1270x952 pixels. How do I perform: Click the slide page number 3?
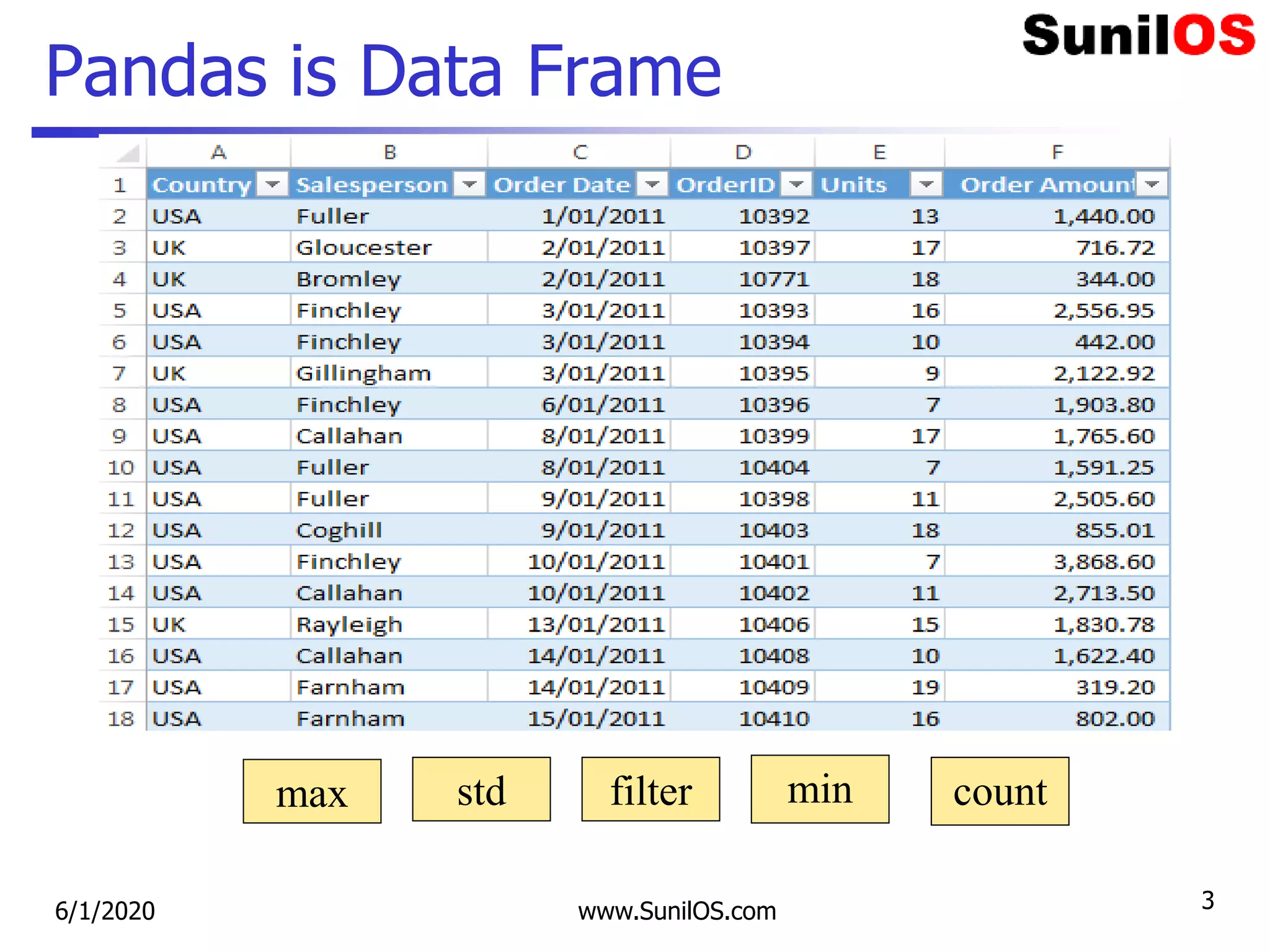coord(1207,901)
